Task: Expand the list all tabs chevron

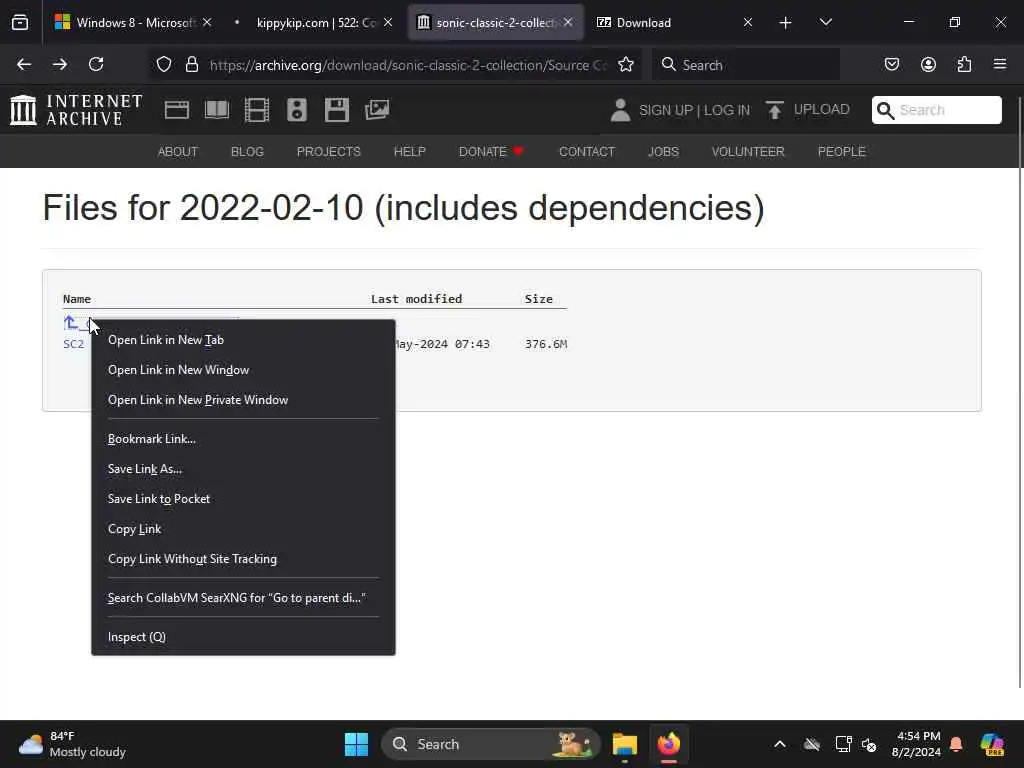Action: 825,22
